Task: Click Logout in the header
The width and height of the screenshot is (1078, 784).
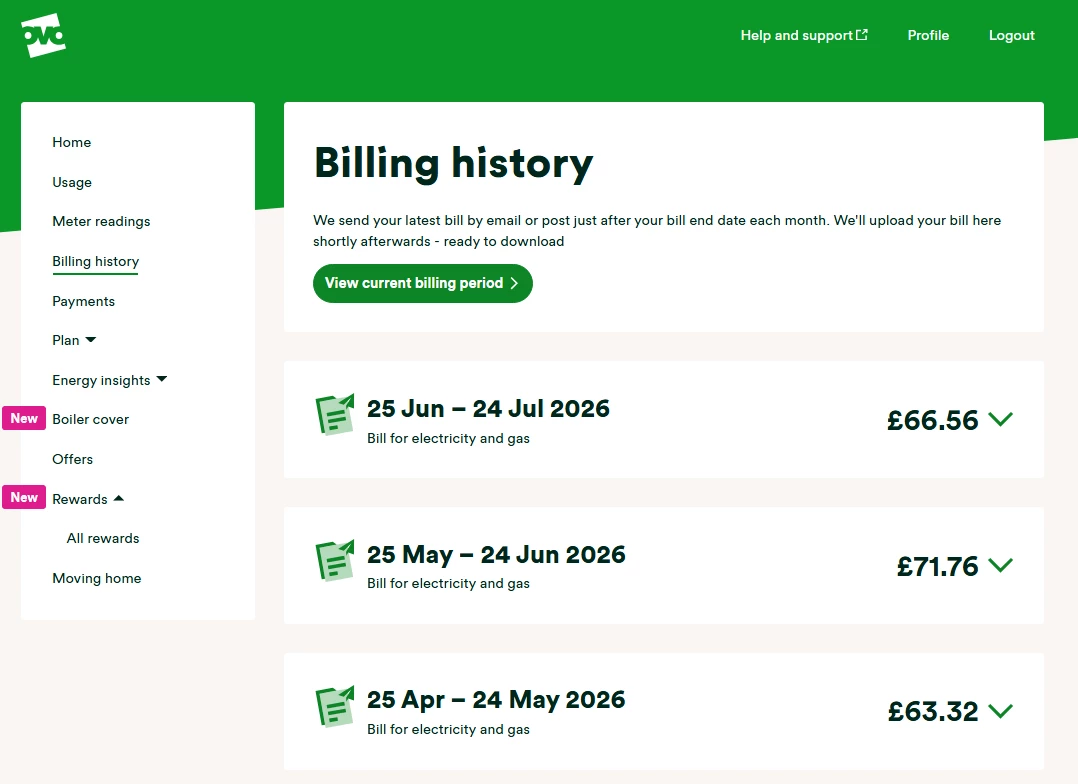Action: click(1011, 35)
